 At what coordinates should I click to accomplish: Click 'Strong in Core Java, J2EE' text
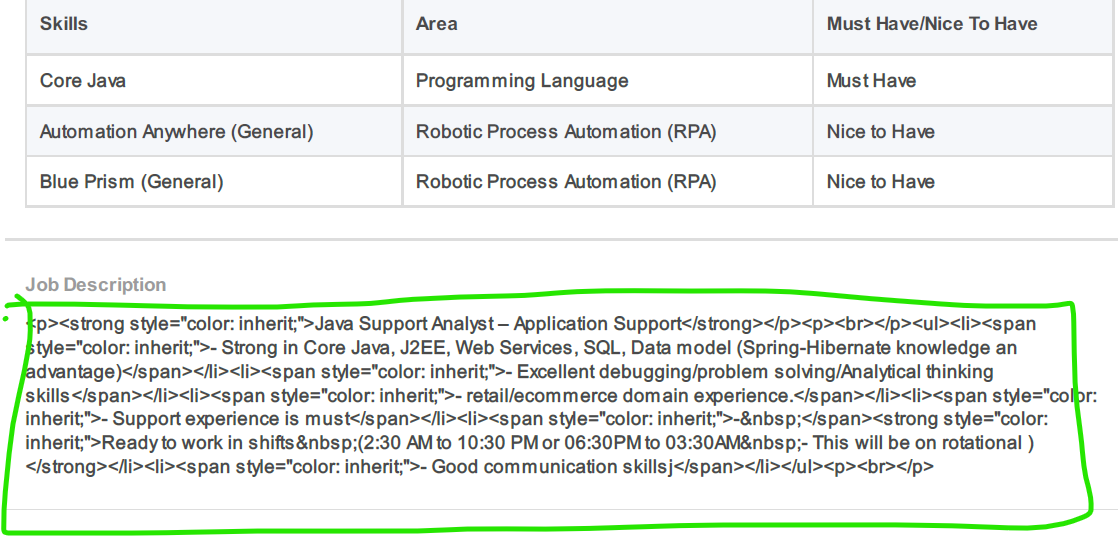tap(331, 348)
